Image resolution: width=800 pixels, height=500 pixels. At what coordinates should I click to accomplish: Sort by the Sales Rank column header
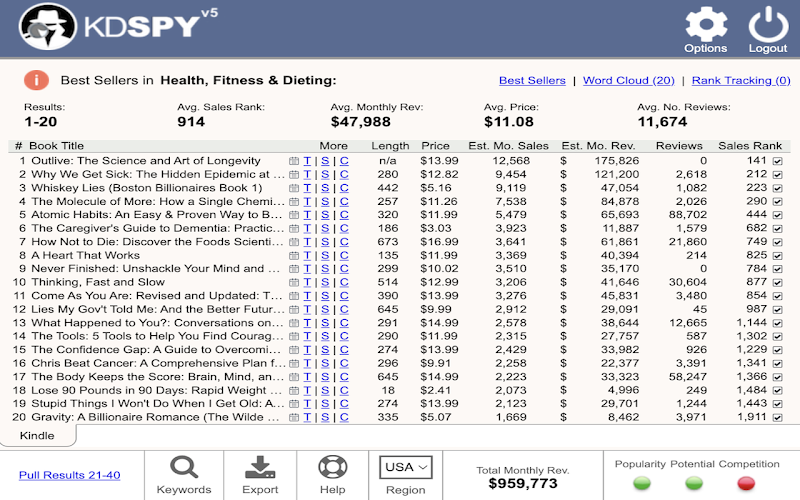[750, 146]
